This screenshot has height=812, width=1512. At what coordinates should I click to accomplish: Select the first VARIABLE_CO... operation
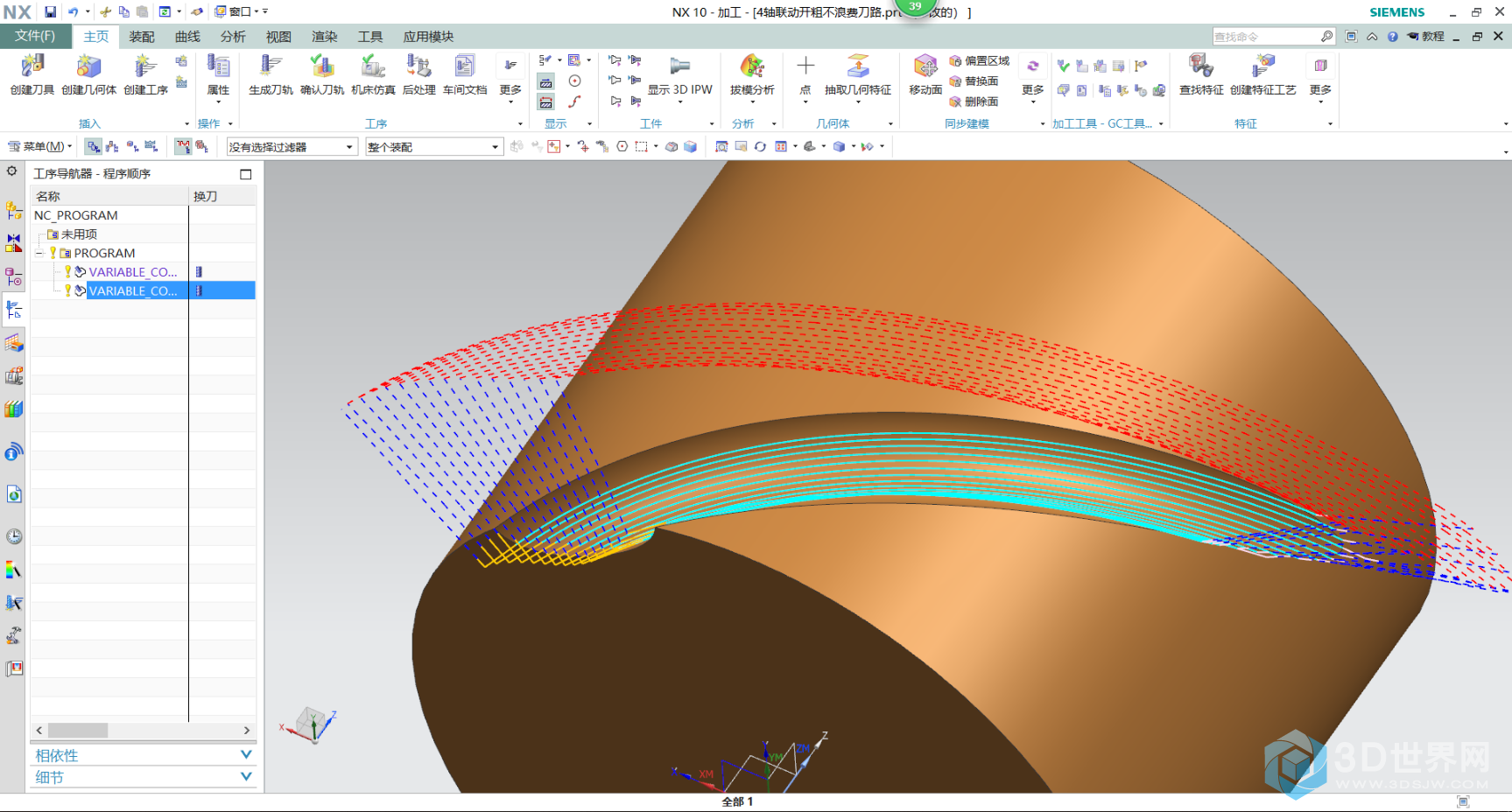point(133,272)
